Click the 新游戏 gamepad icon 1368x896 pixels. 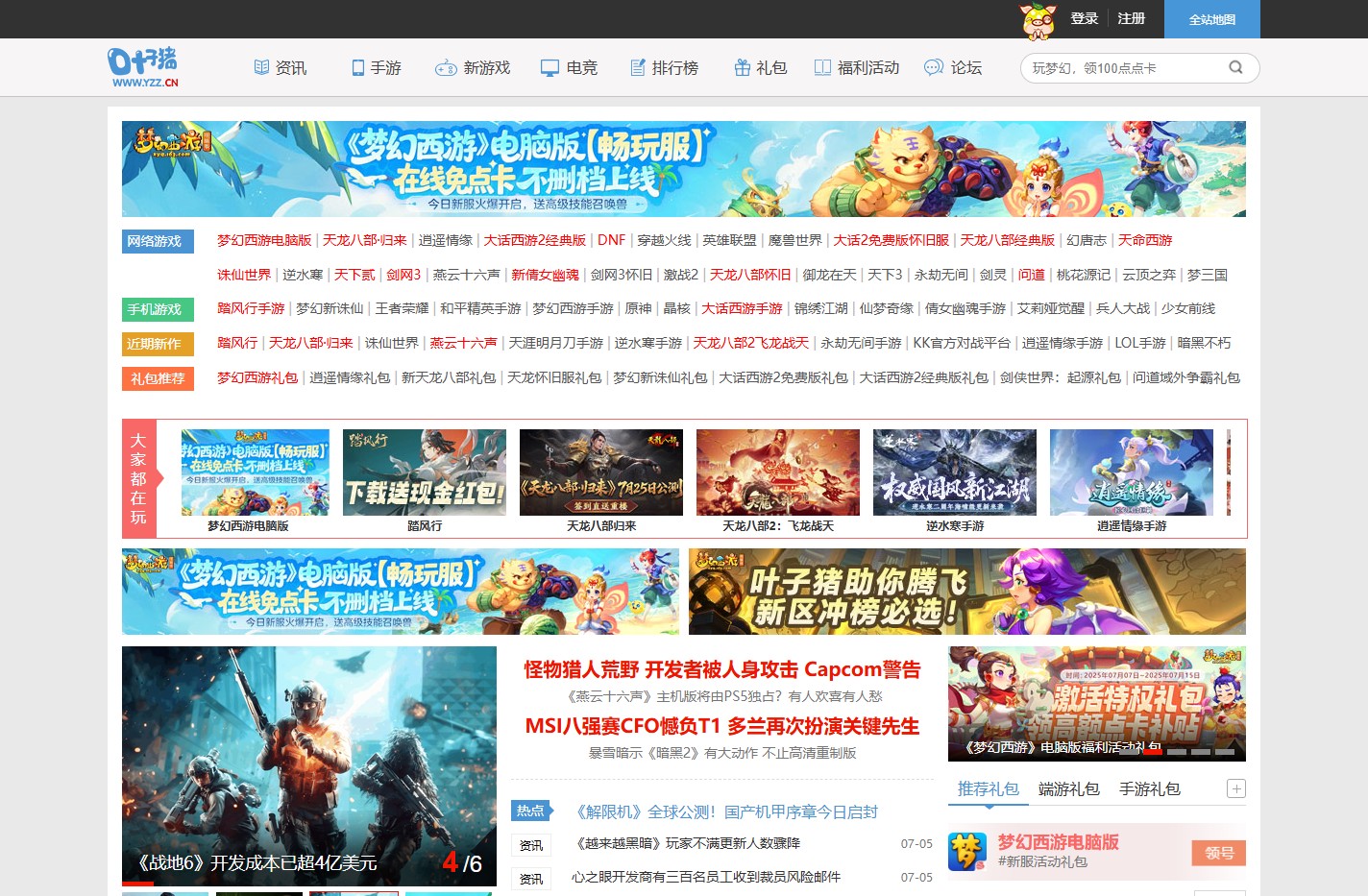tap(446, 68)
